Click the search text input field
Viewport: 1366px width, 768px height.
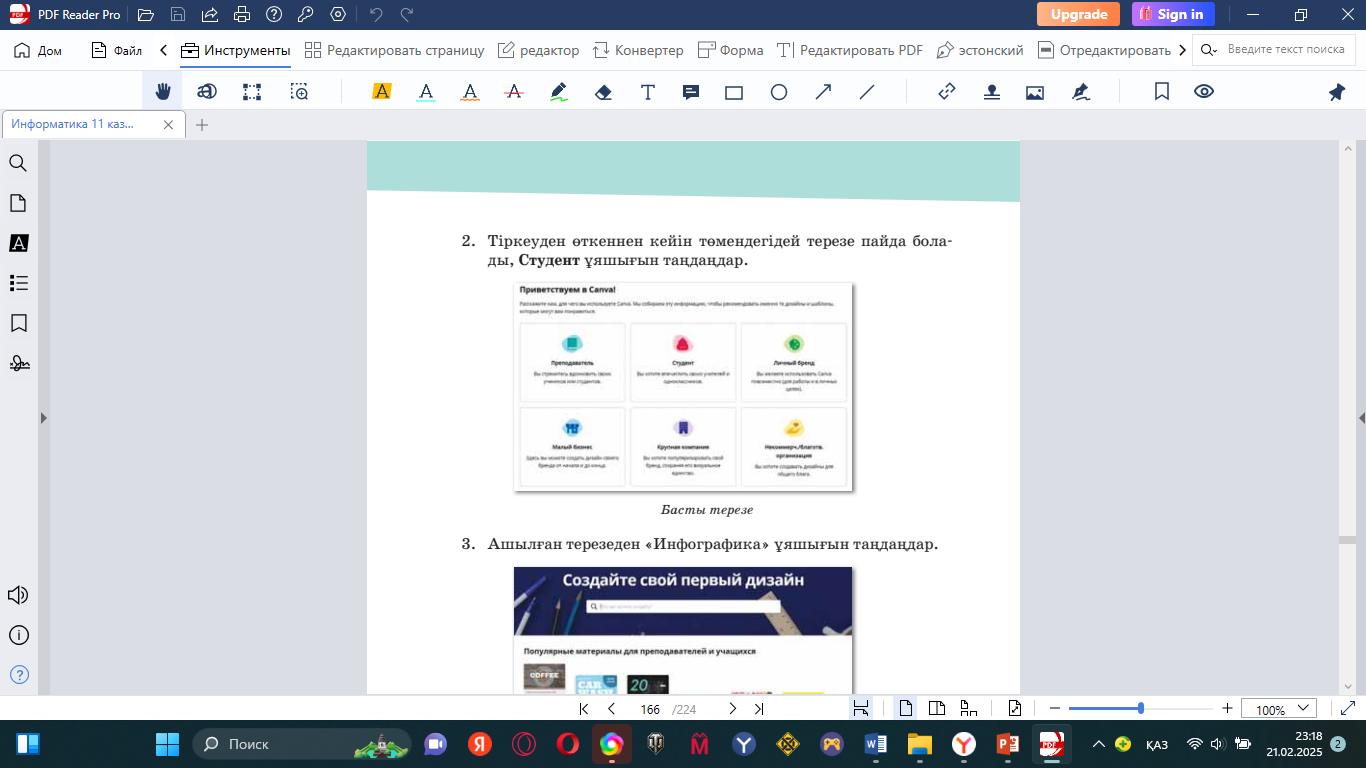(x=1287, y=50)
